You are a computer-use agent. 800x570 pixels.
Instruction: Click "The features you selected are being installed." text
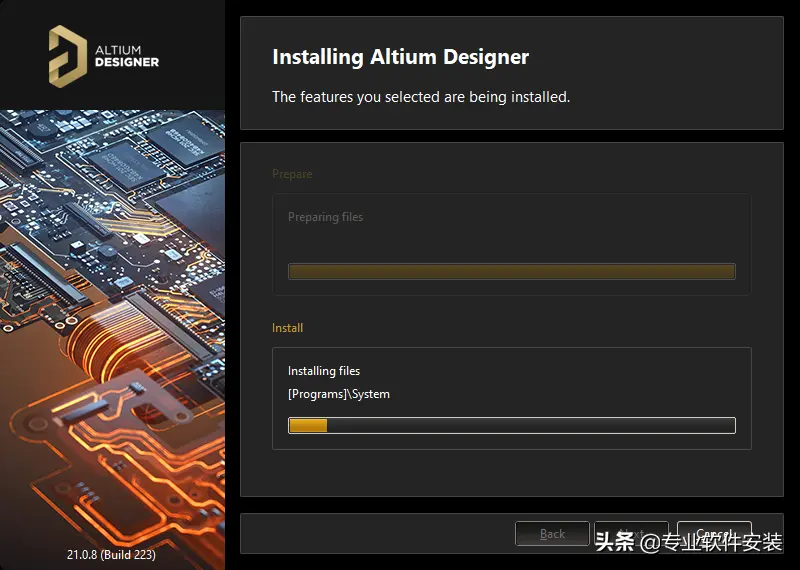coord(421,96)
